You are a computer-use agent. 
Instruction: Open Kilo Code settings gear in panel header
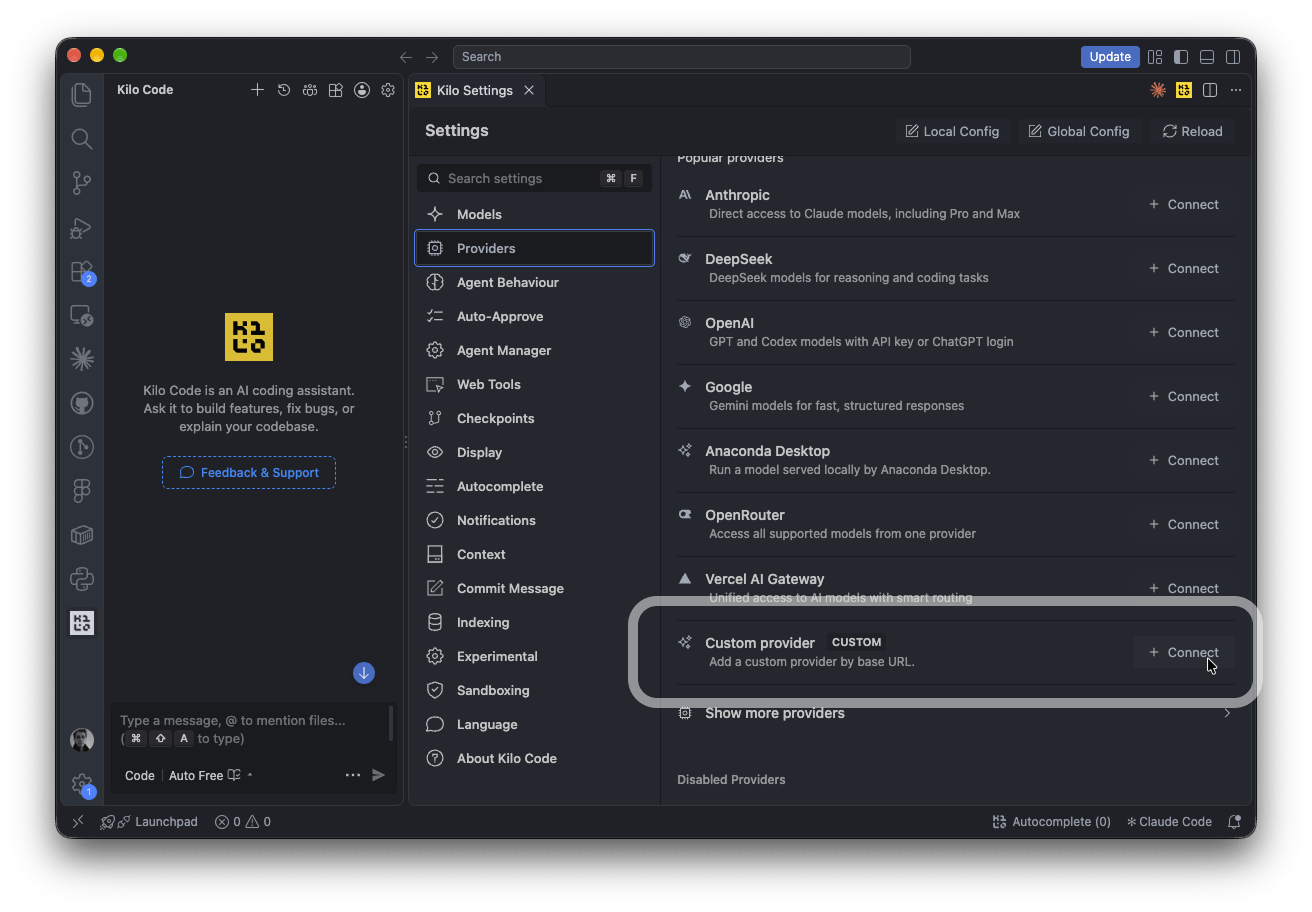tap(388, 90)
